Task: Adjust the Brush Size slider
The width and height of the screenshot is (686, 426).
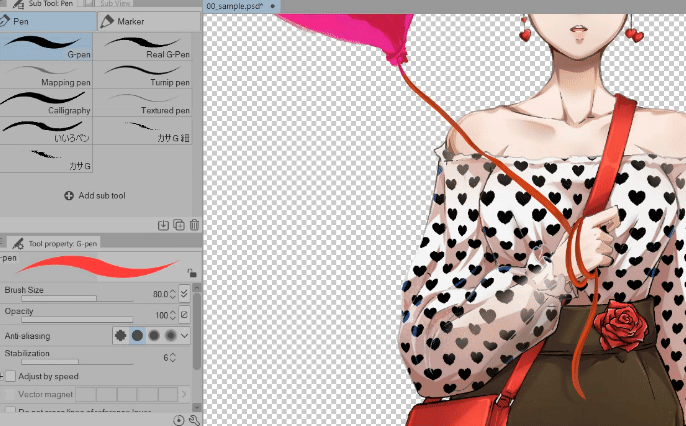Action: pos(77,299)
